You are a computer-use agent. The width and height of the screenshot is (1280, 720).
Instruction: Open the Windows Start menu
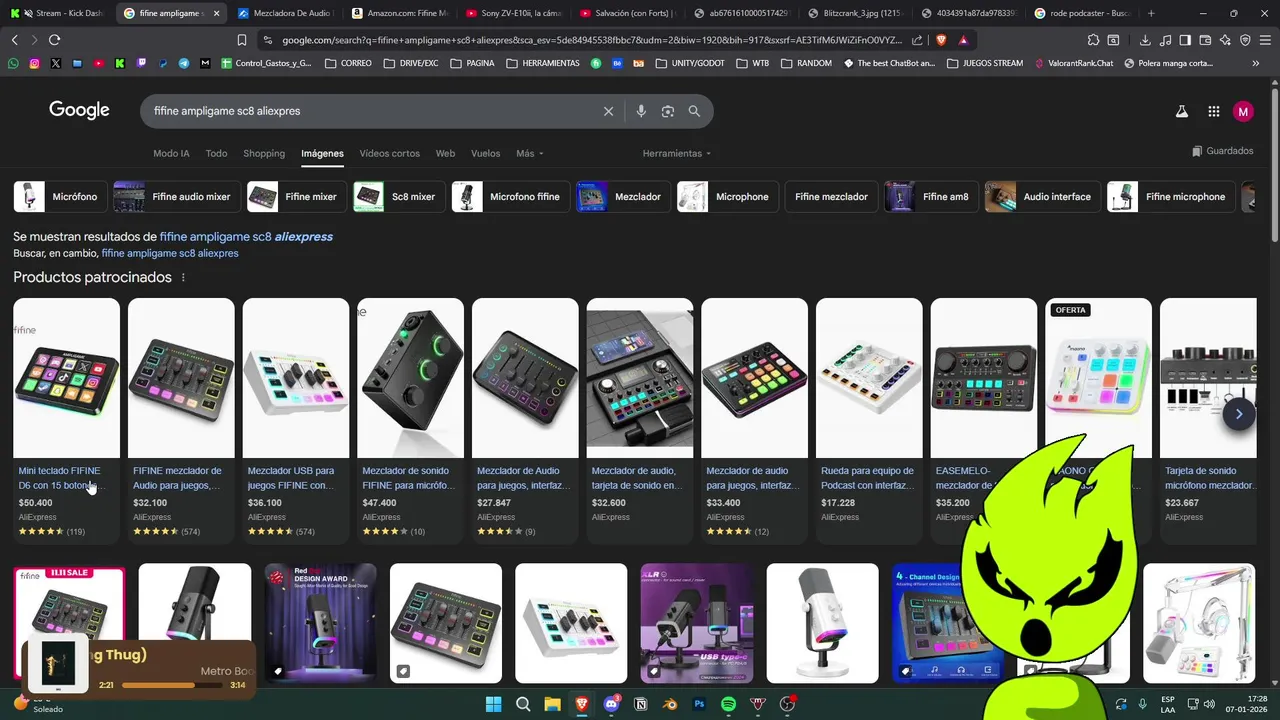[x=493, y=704]
